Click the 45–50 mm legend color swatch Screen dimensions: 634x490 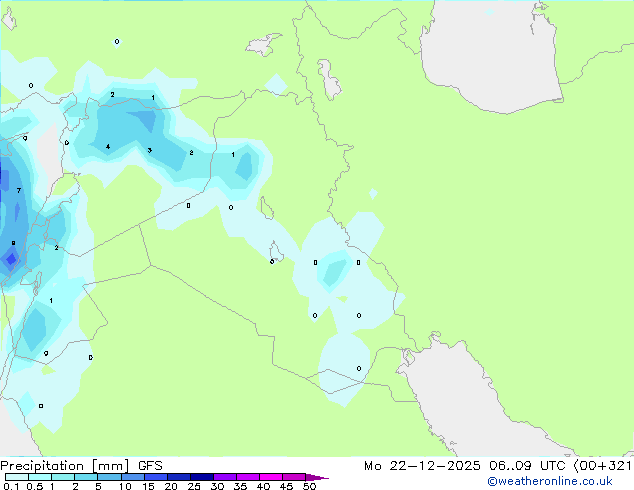click(x=294, y=477)
